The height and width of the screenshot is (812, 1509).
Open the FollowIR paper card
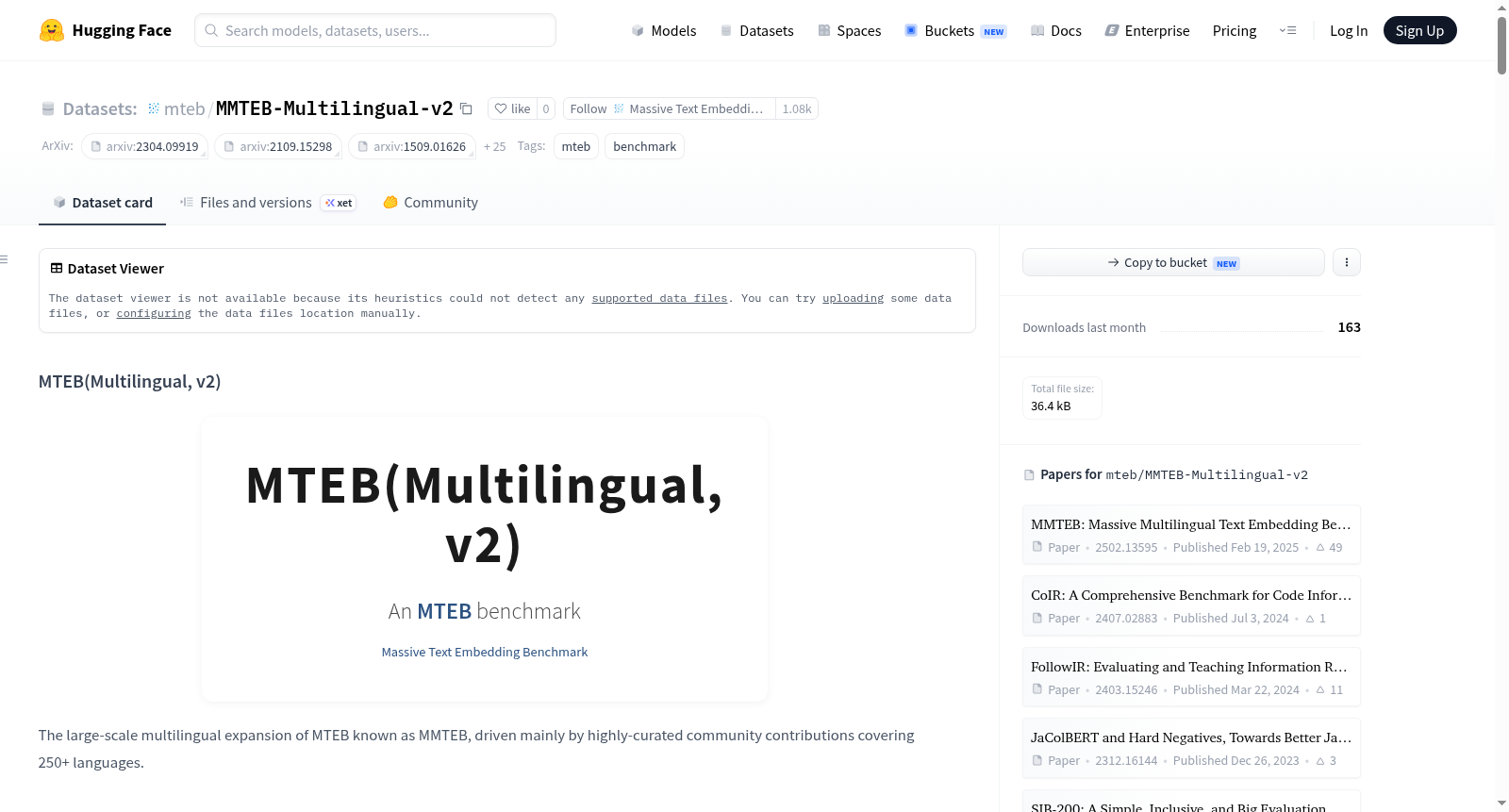click(1191, 677)
